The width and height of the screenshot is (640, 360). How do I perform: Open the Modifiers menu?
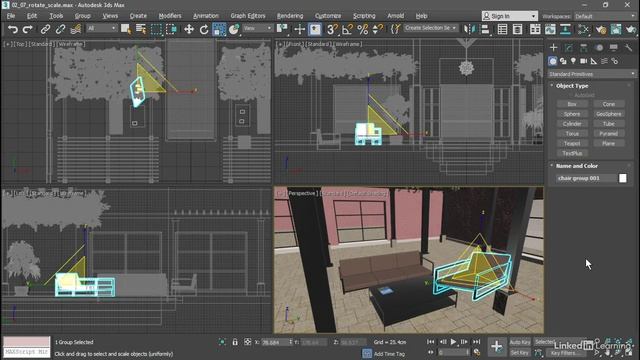tap(170, 16)
